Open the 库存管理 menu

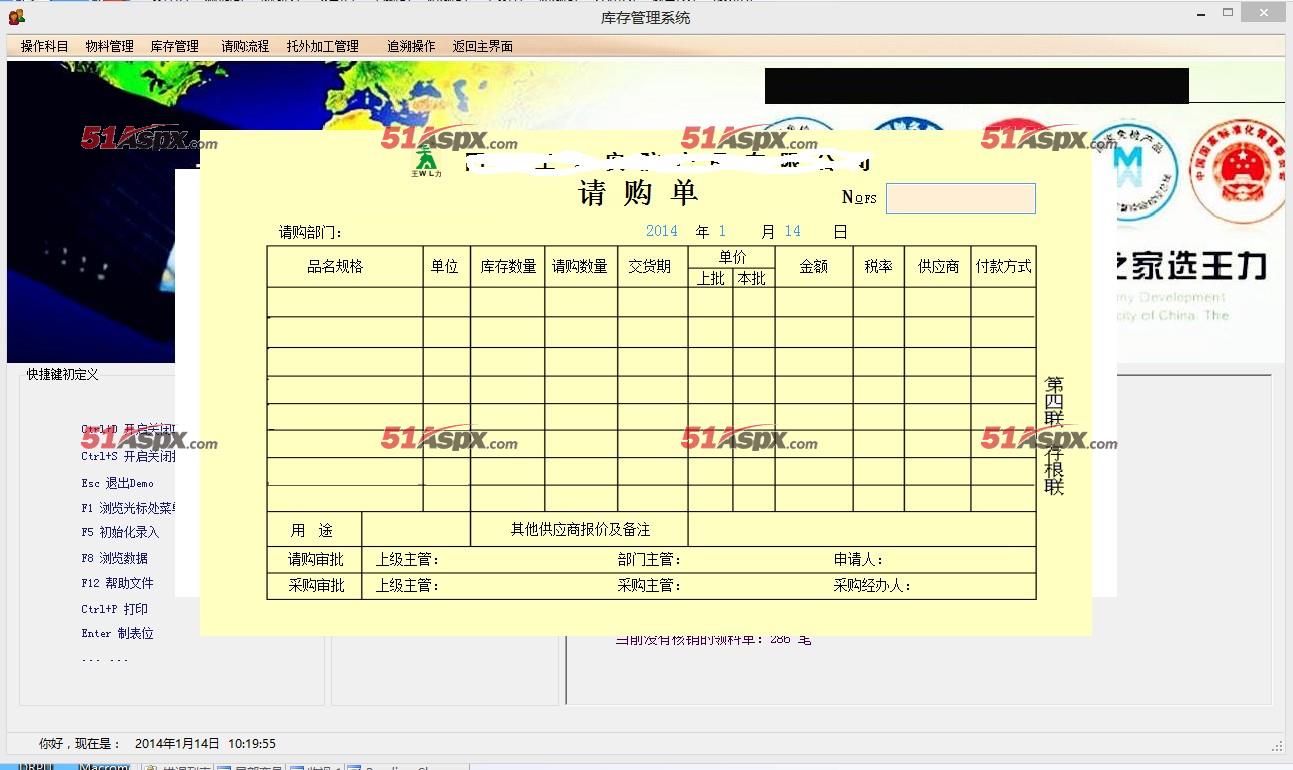(175, 46)
